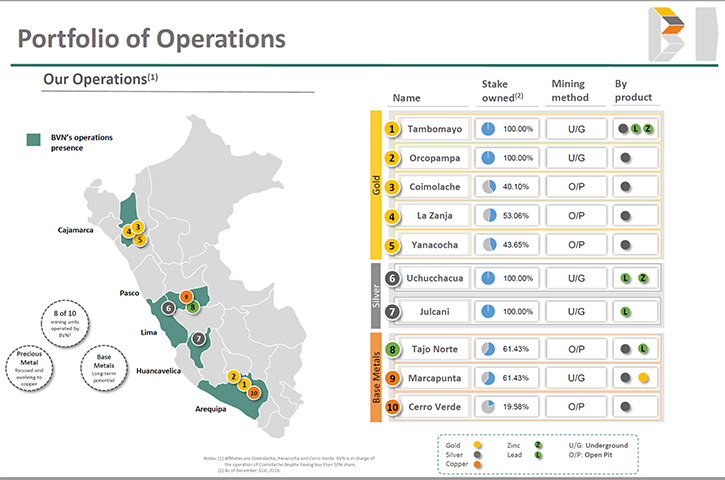Click map marker 9 in Pasco
This screenshot has height=480, width=725.
pyautogui.click(x=186, y=296)
